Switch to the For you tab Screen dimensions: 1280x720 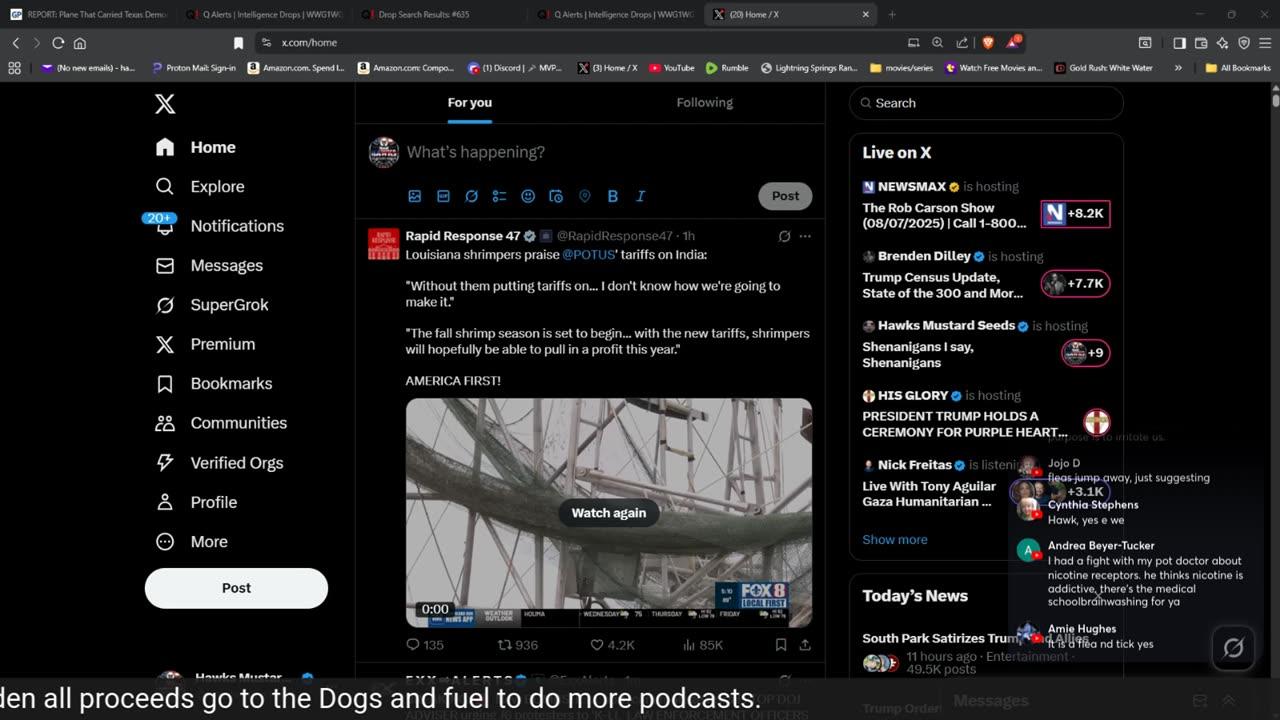[470, 103]
